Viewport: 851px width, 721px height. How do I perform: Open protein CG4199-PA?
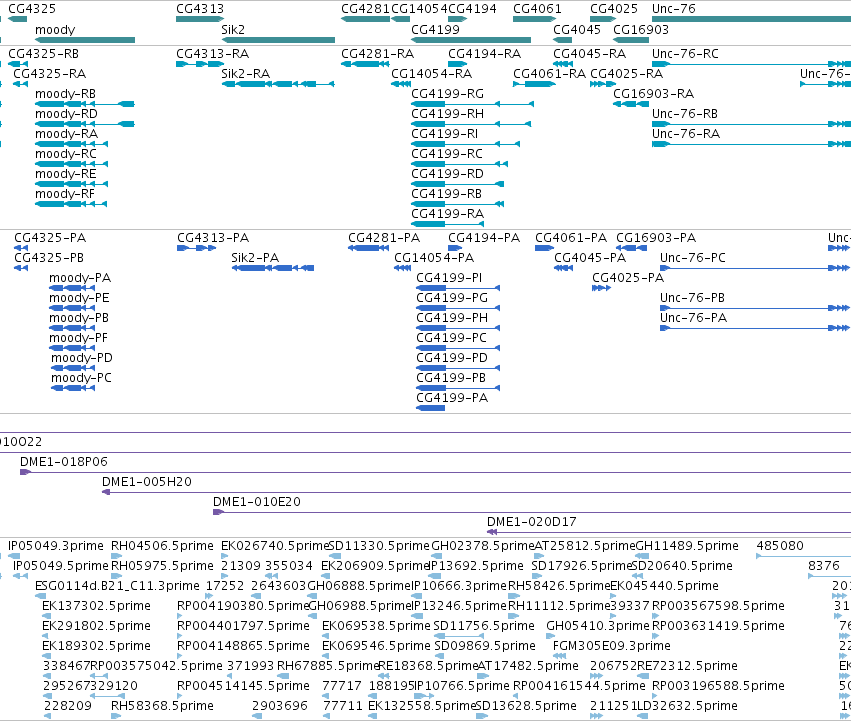point(430,408)
